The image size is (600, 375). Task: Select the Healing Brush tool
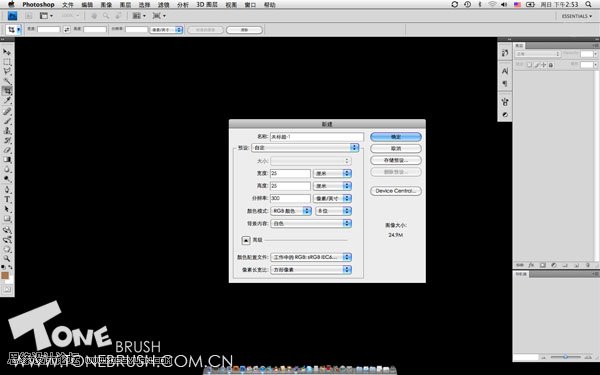click(7, 111)
